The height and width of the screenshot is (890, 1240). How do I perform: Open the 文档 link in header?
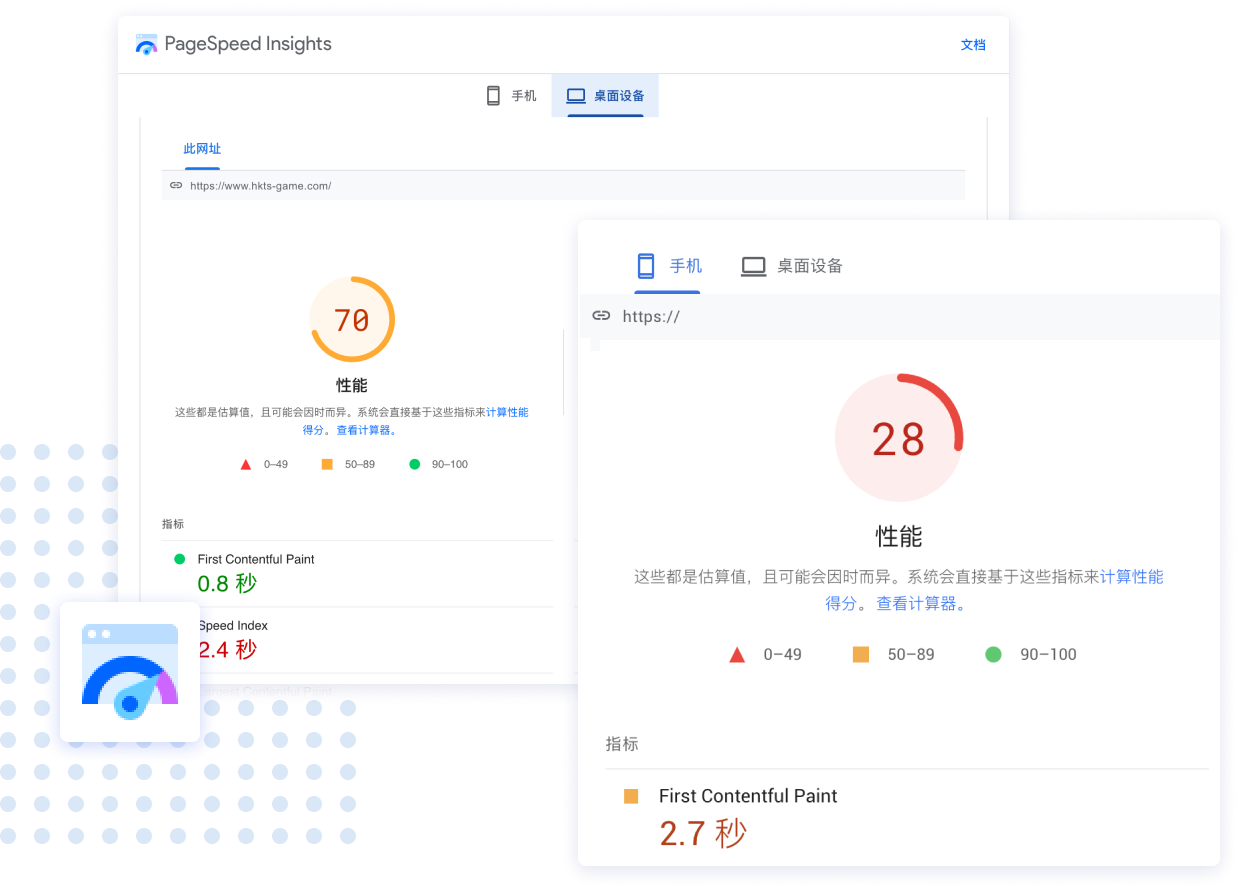coord(973,45)
